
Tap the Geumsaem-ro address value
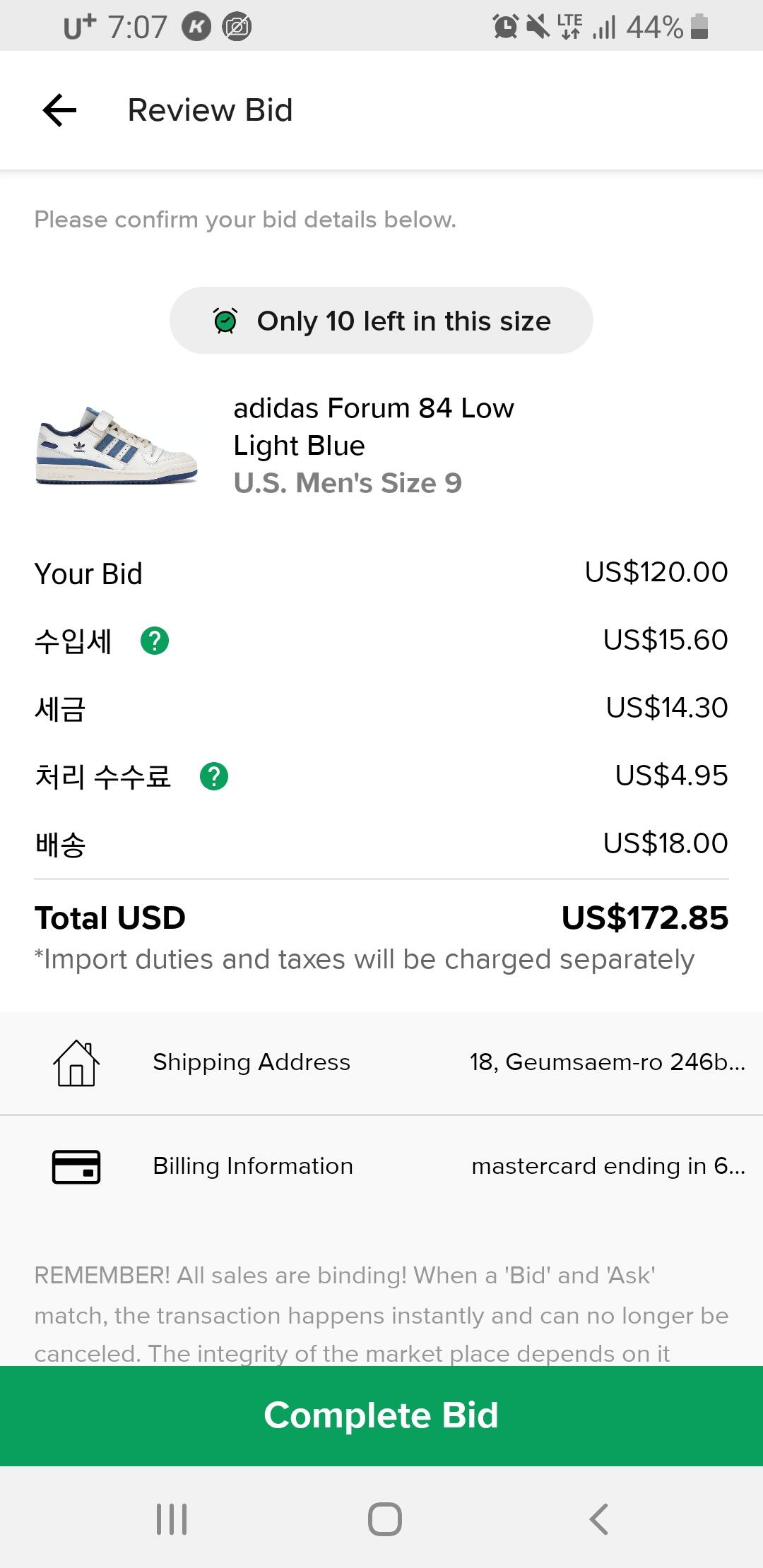607,1062
